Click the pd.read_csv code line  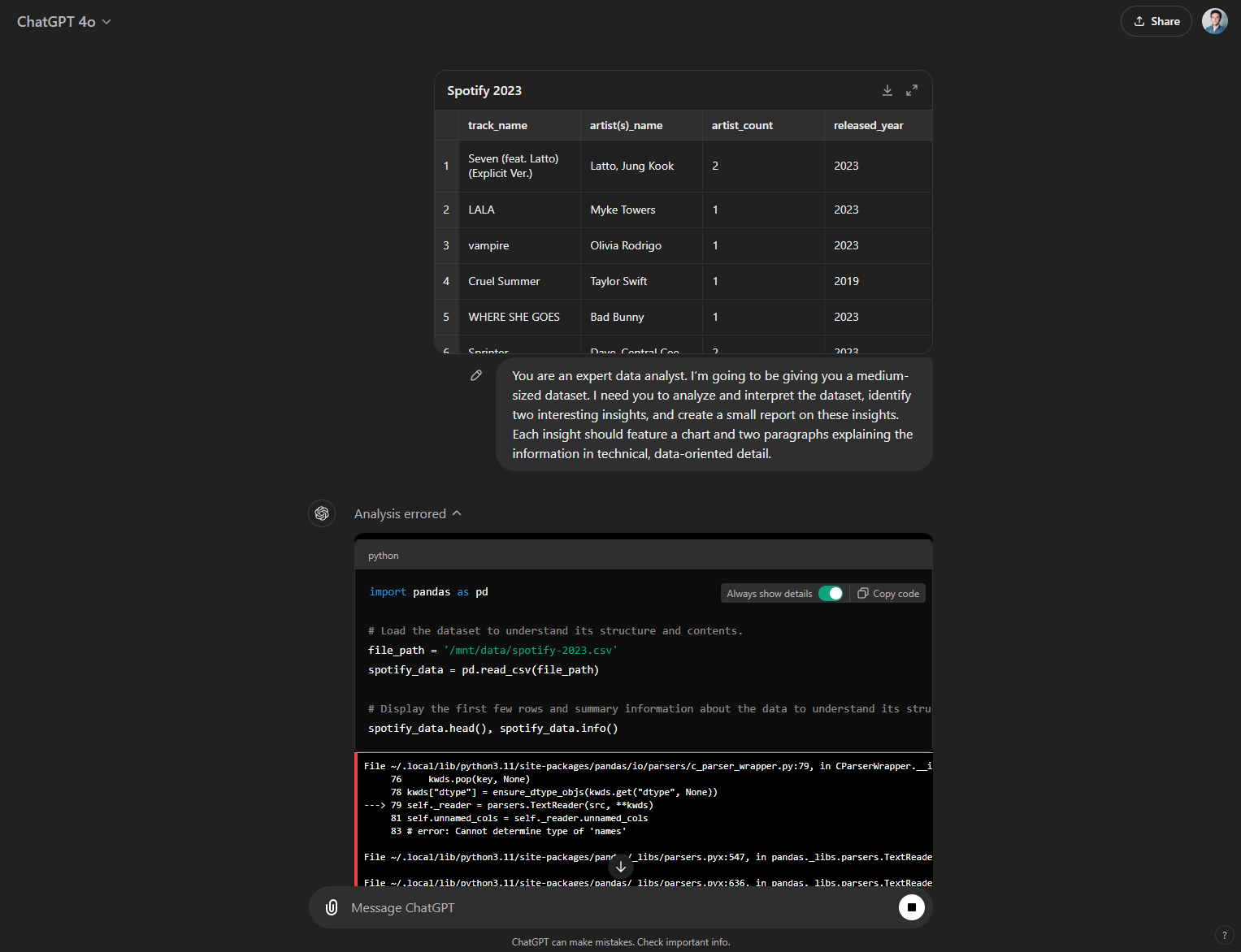(x=484, y=670)
